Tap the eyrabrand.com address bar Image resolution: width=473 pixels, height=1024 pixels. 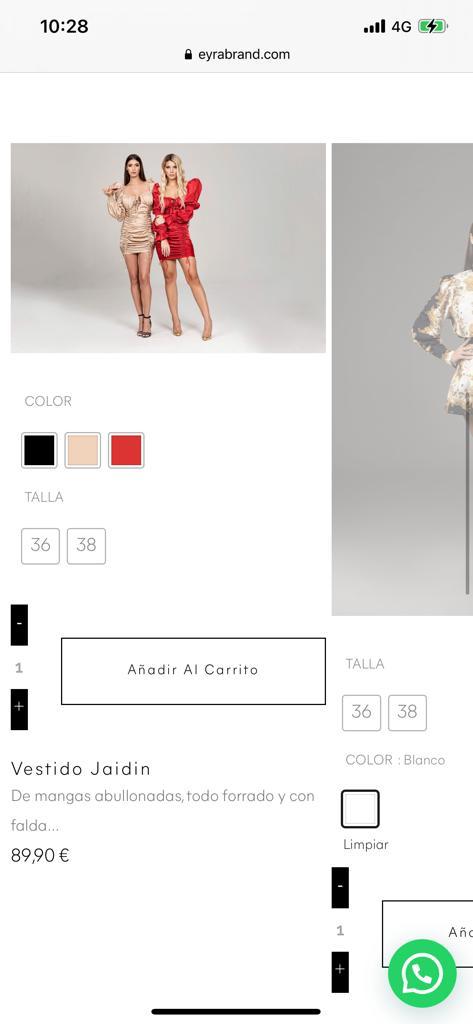(x=236, y=55)
